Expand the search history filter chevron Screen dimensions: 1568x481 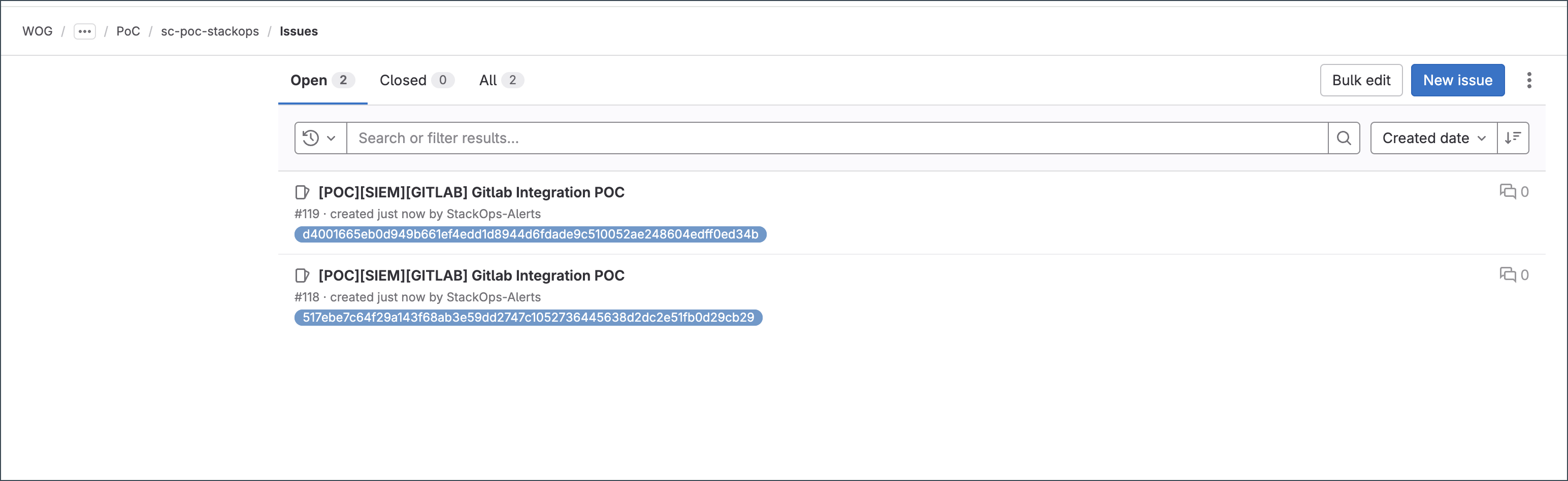pos(331,138)
